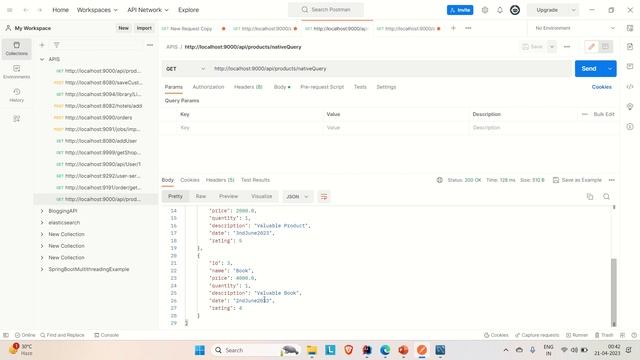Click the New button in My Workspace
640x360 pixels.
(123, 28)
